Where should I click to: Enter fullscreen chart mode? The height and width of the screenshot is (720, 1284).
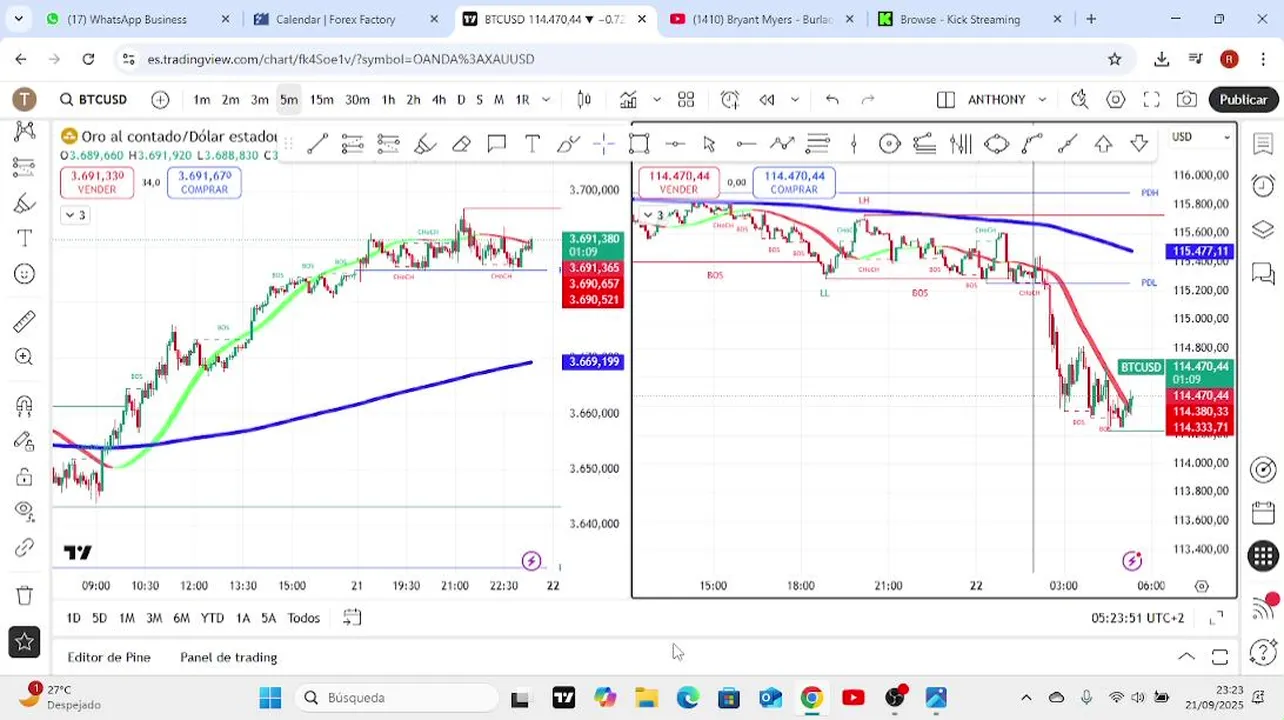click(1151, 99)
